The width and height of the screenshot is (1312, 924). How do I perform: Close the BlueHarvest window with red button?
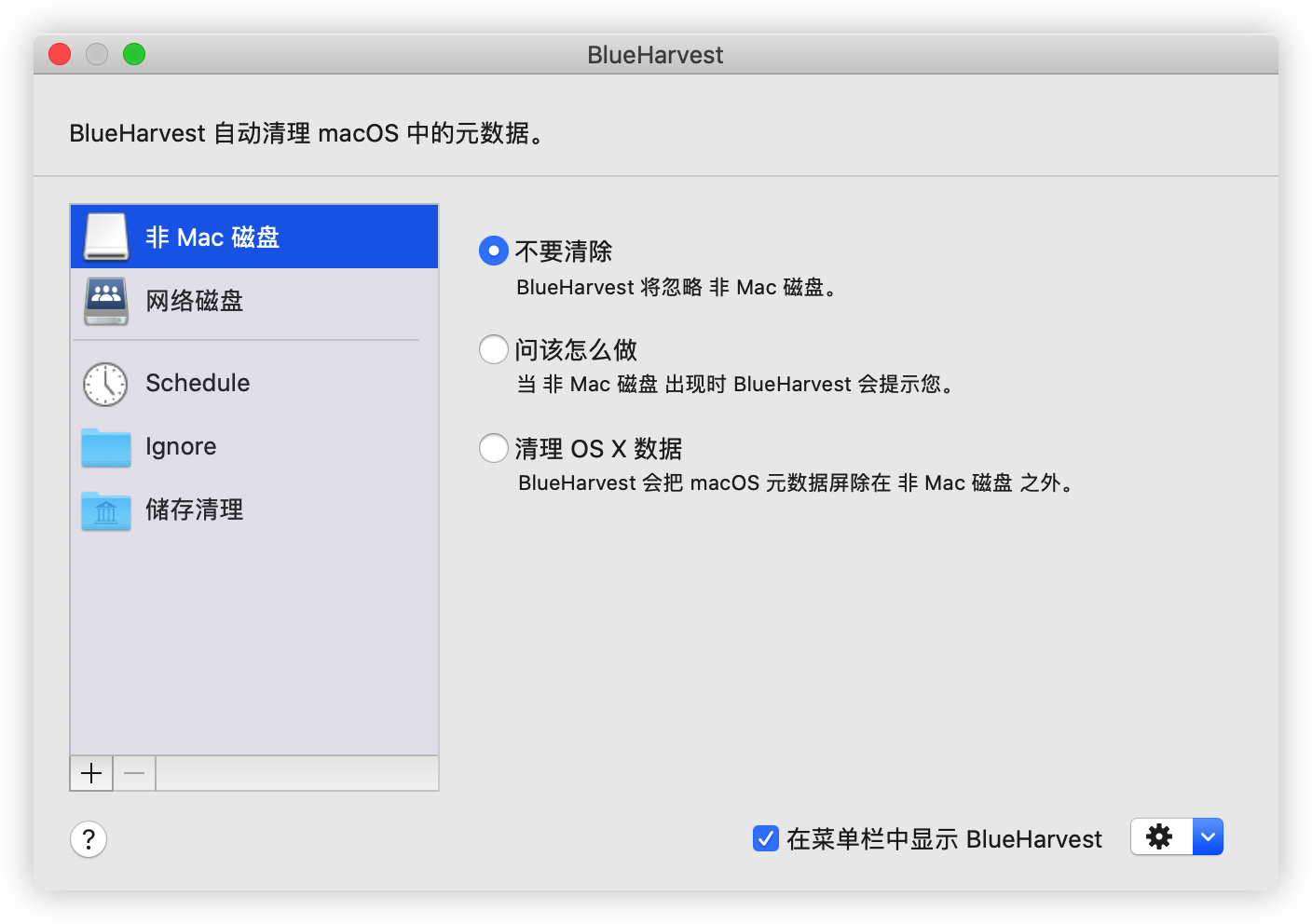[x=60, y=54]
